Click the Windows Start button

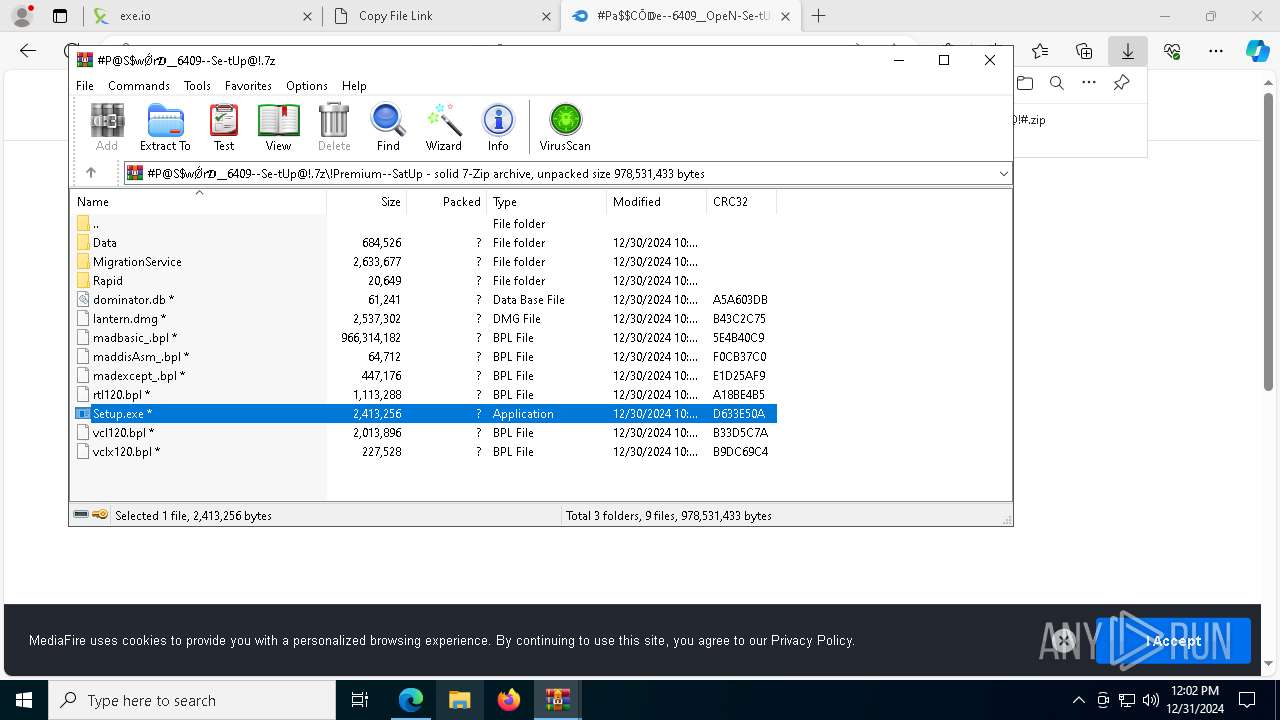click(24, 700)
